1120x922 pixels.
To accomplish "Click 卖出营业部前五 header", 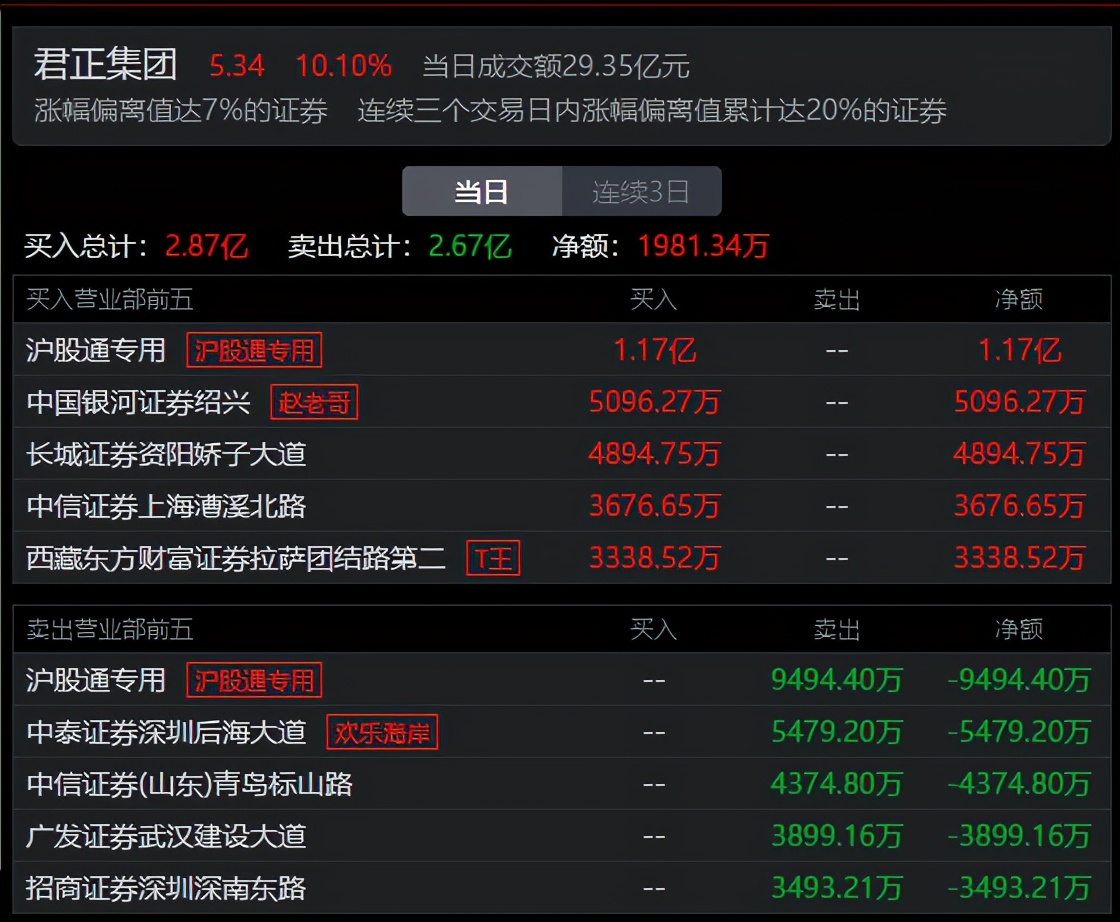I will coord(110,629).
